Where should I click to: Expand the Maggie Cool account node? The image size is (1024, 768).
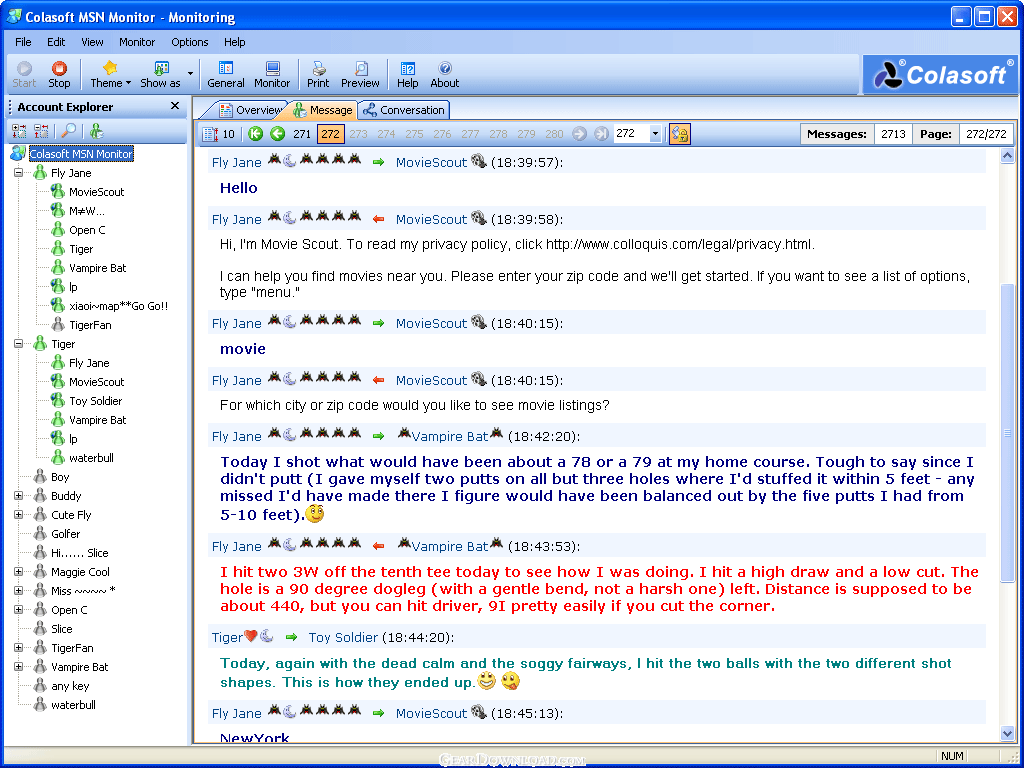pyautogui.click(x=18, y=571)
